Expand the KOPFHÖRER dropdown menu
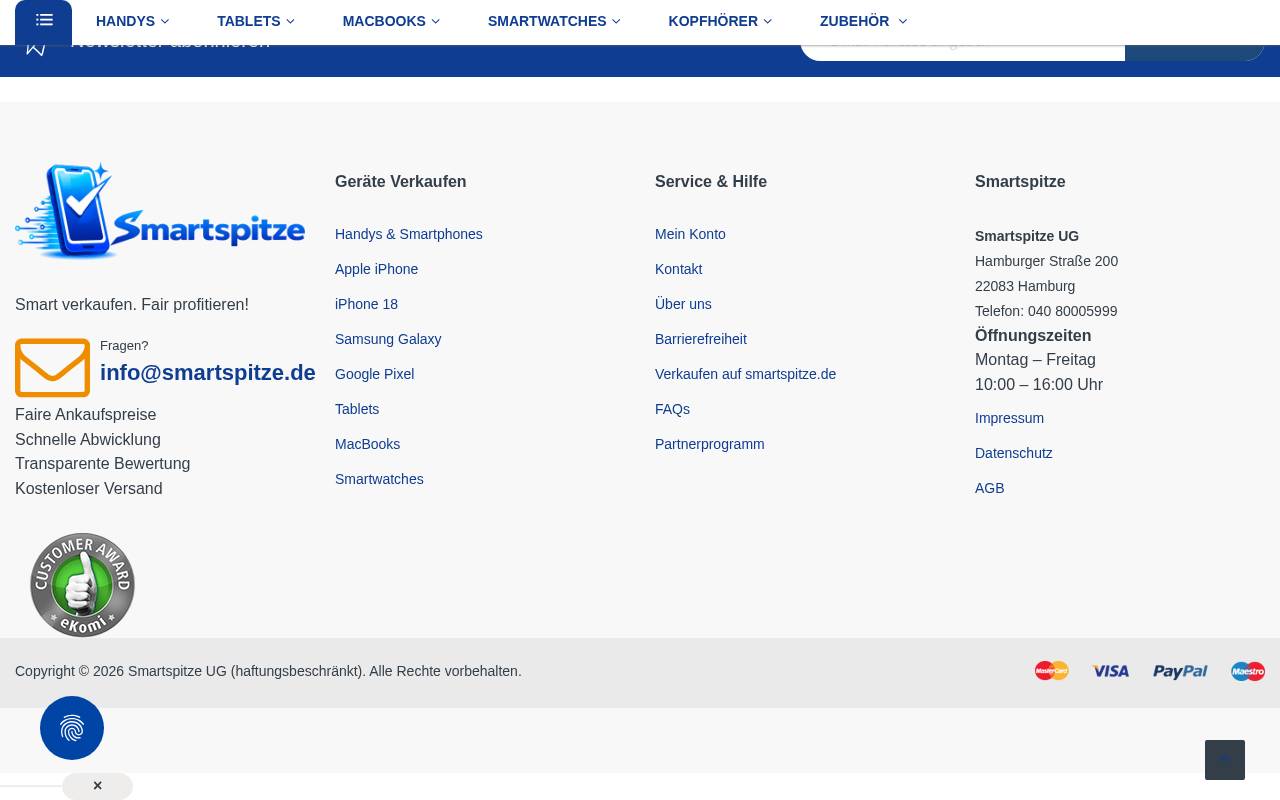The height and width of the screenshot is (800, 1280). pos(720,21)
